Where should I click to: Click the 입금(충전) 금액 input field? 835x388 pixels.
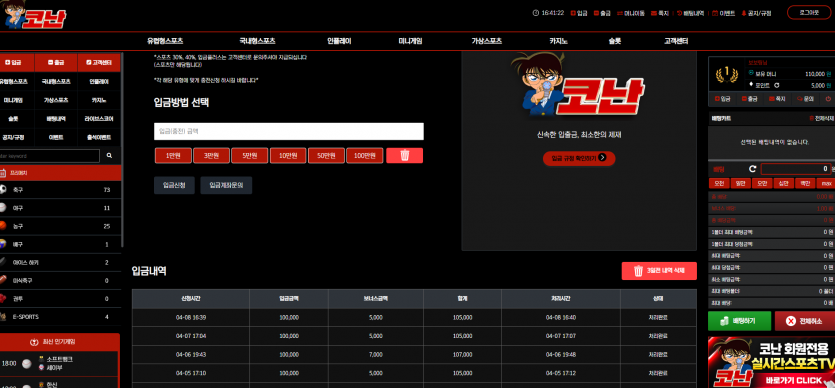(x=289, y=131)
